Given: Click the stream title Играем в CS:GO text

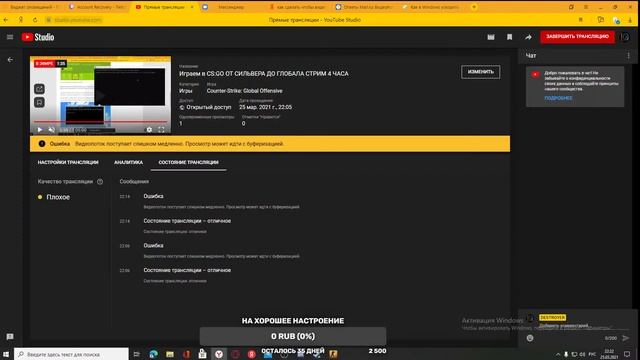Looking at the screenshot, I should 264,73.
